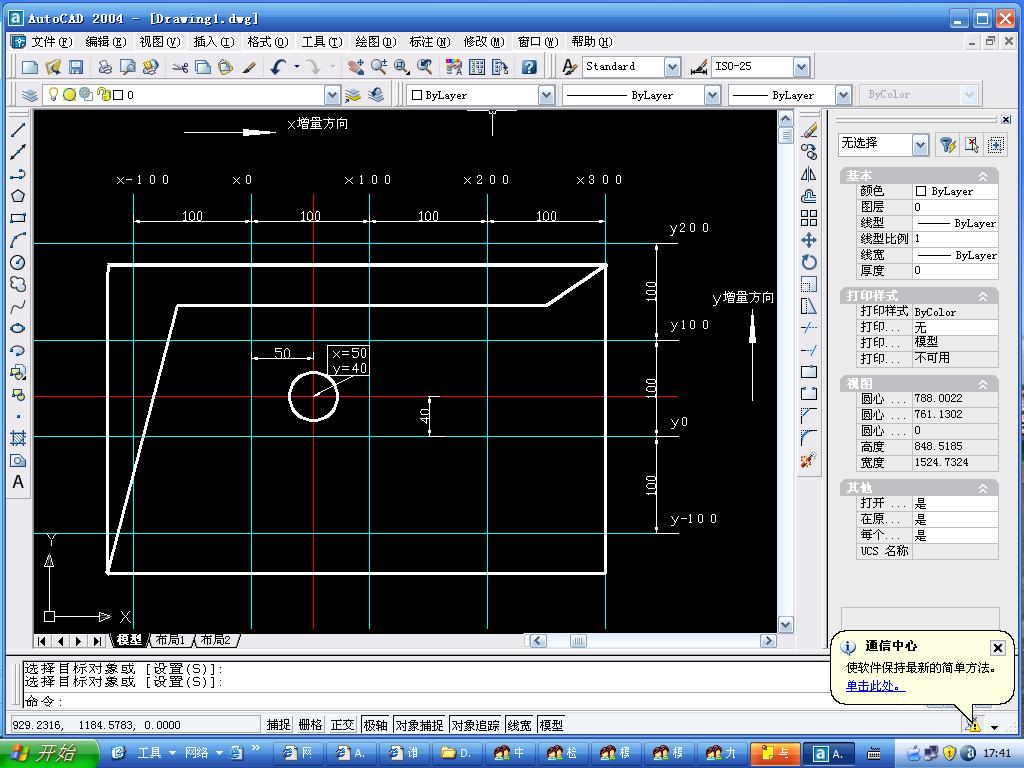Select the Ellipse draw tool
1024x768 pixels.
click(x=18, y=328)
